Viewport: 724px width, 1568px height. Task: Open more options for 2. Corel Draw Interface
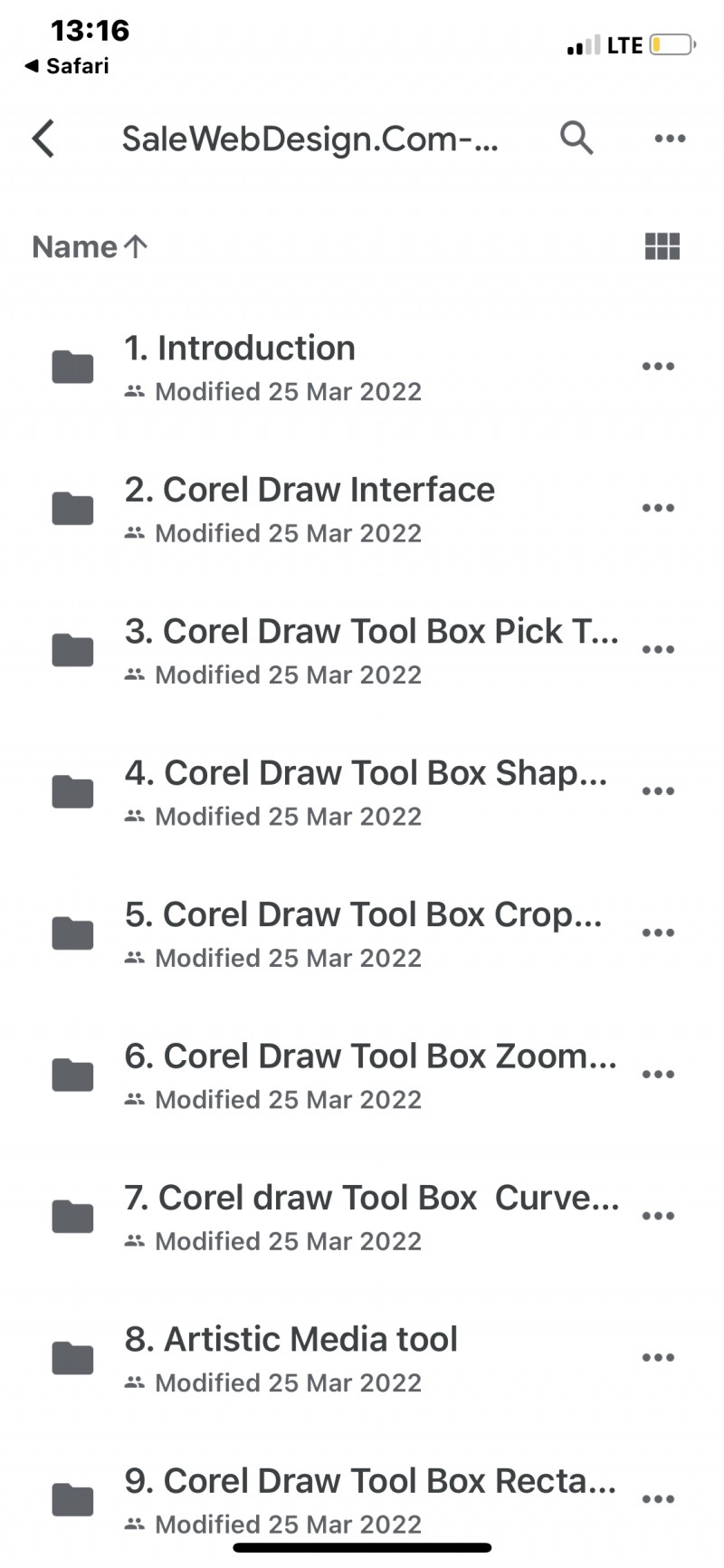(x=658, y=508)
